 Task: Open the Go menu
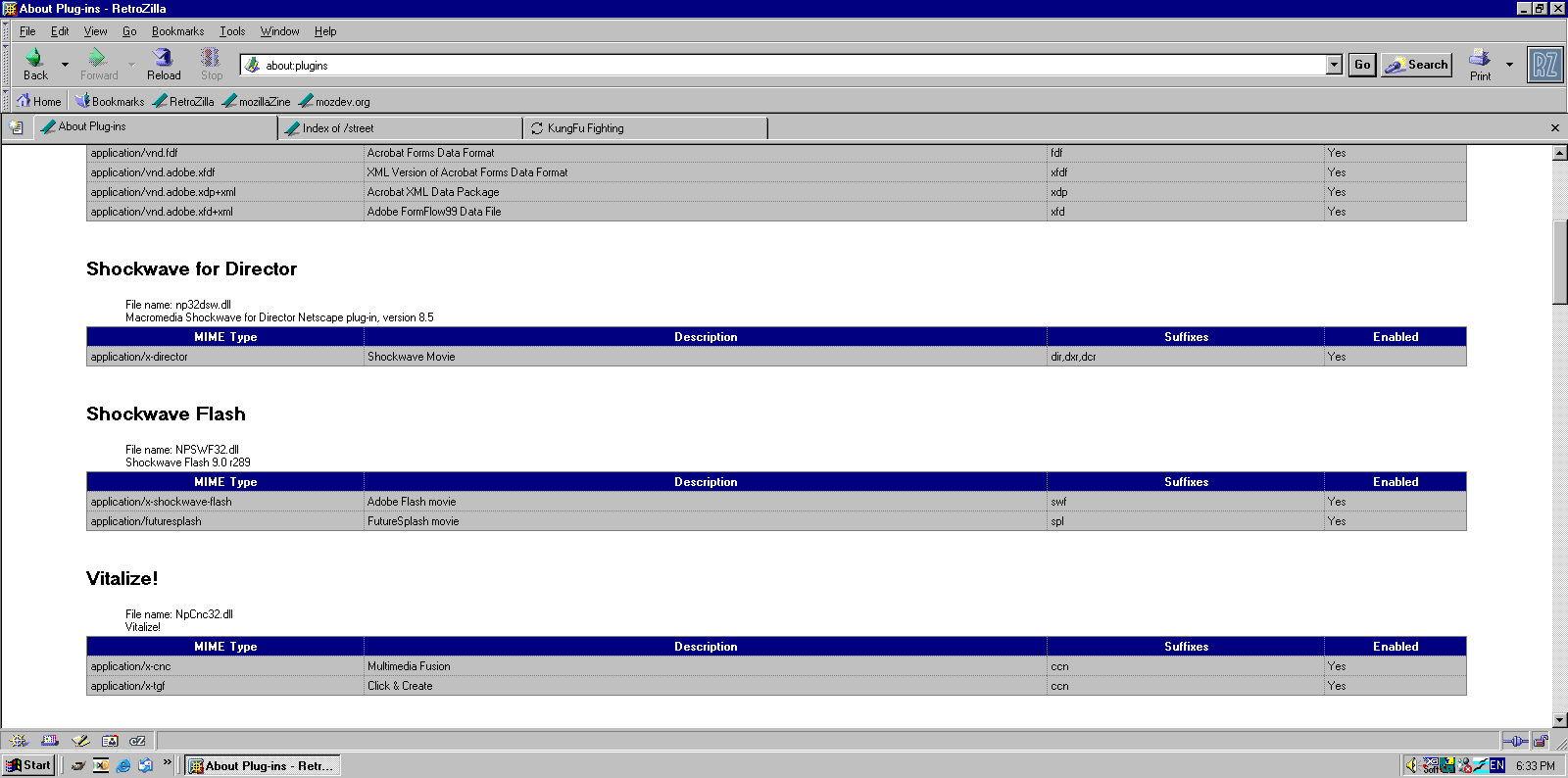[x=129, y=31]
